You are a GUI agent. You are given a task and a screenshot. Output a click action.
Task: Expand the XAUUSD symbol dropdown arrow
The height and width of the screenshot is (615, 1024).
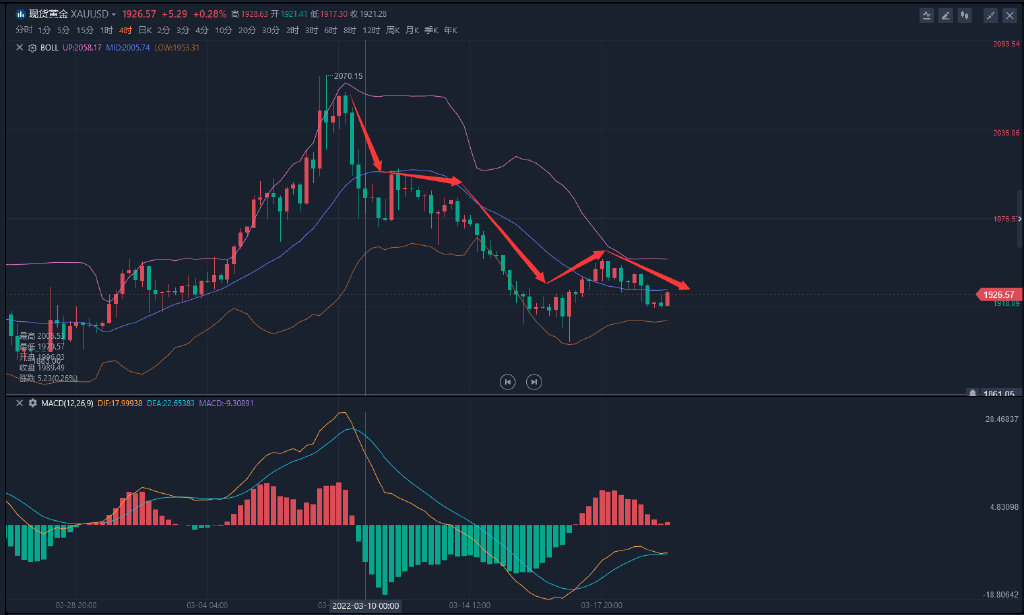pyautogui.click(x=113, y=15)
